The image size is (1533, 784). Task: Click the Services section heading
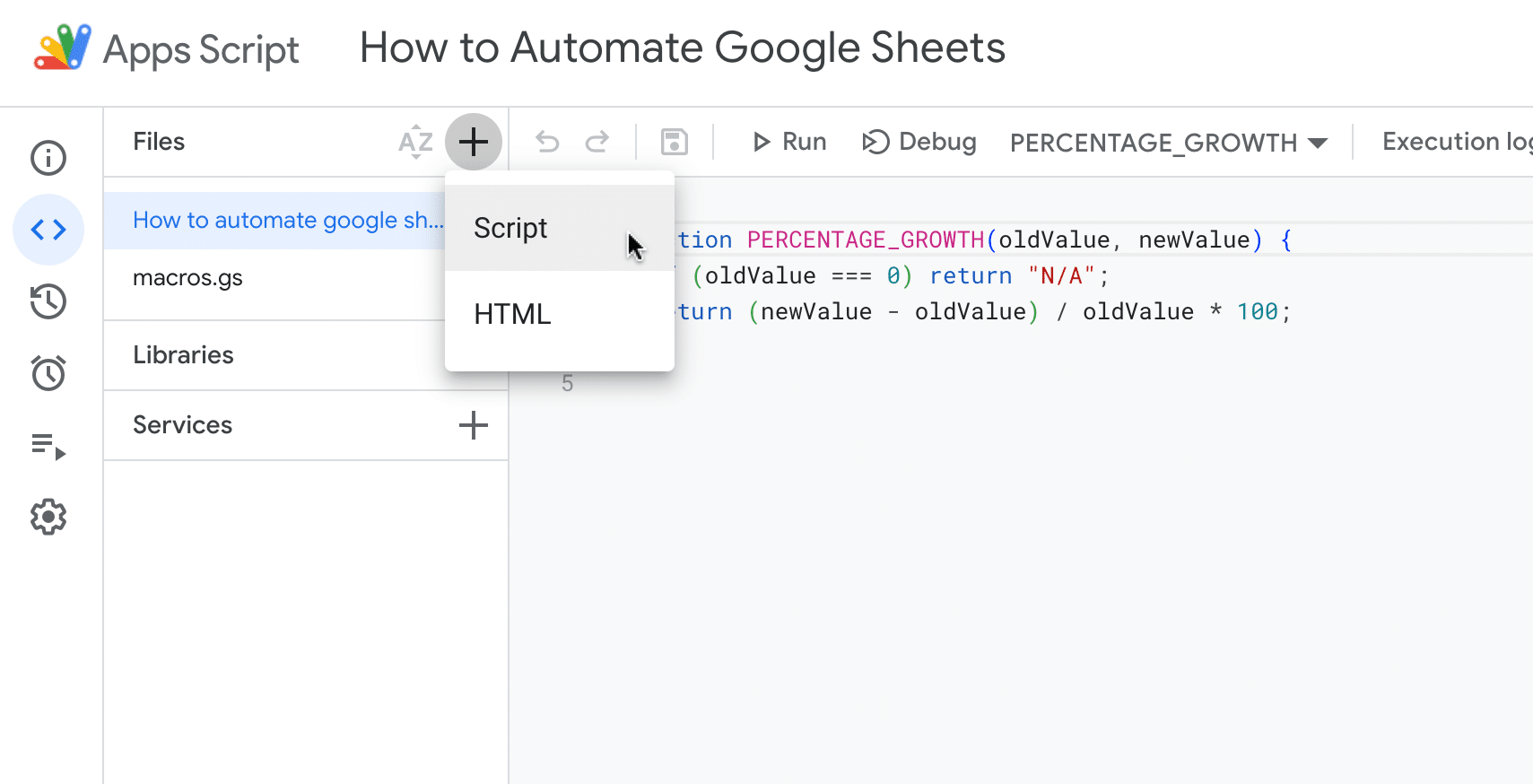point(182,425)
